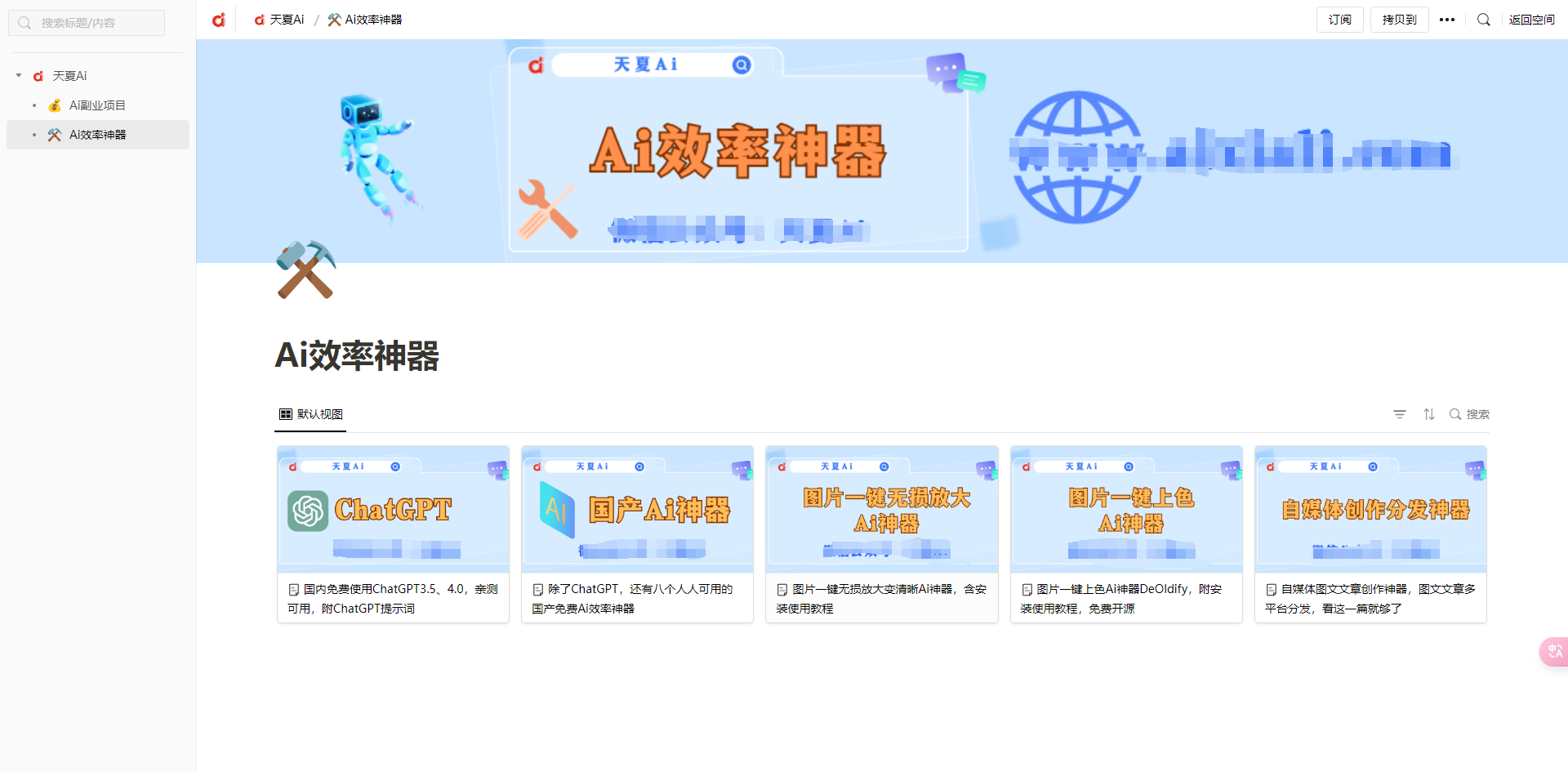Open the ChatGPT card thumbnail
This screenshot has width=1568, height=772.
click(x=393, y=509)
